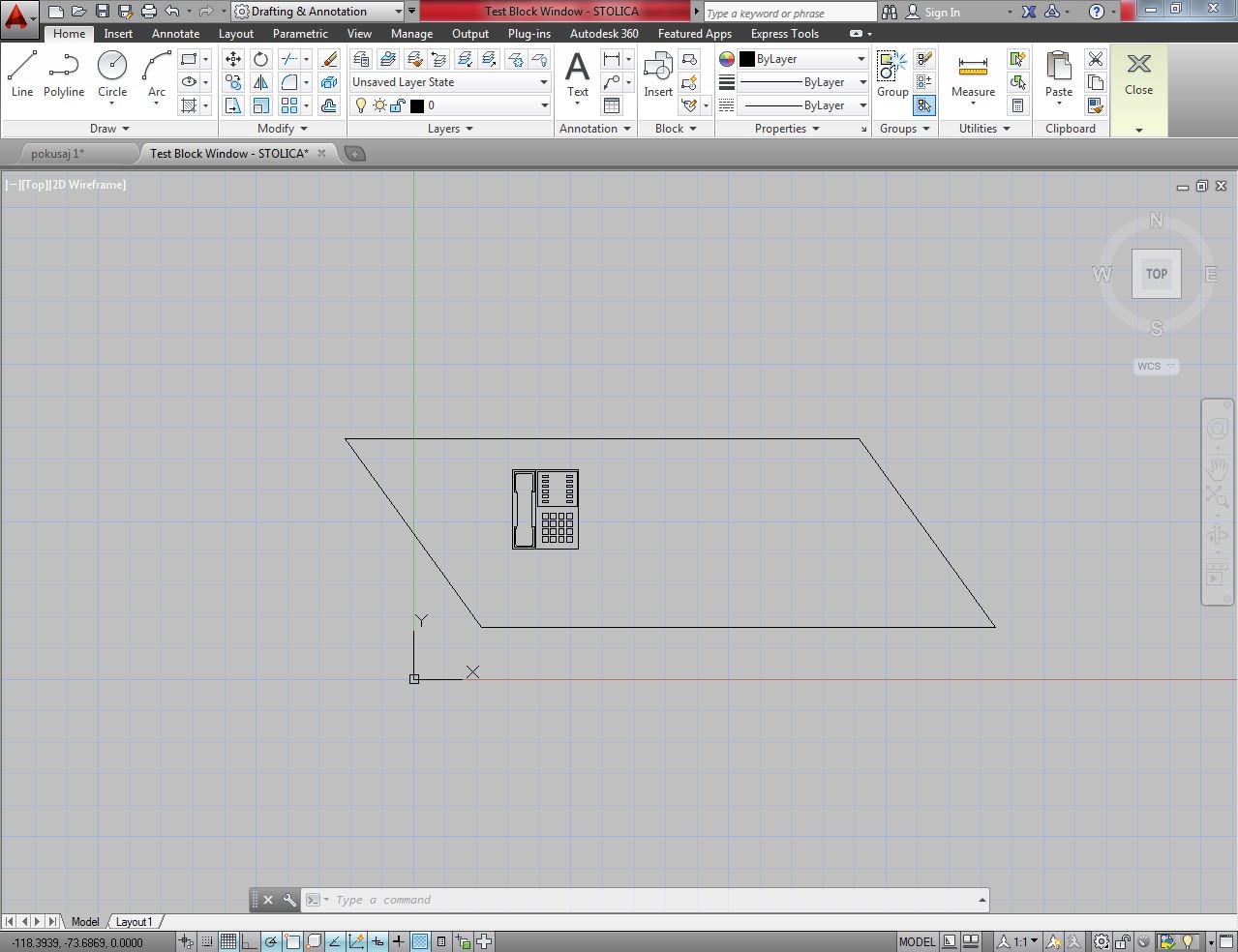Open command line customize wrench
Screen dimensions: 1238x952
[289, 900]
